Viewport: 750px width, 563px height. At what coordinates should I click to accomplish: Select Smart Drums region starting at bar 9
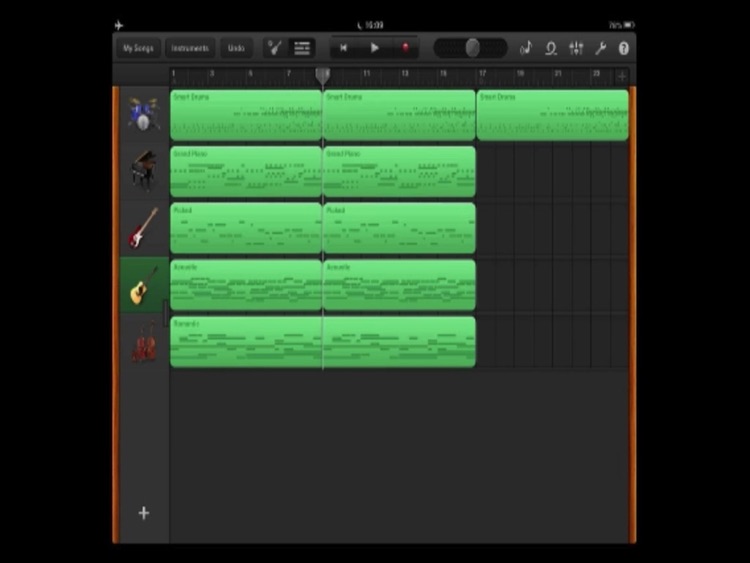click(399, 115)
